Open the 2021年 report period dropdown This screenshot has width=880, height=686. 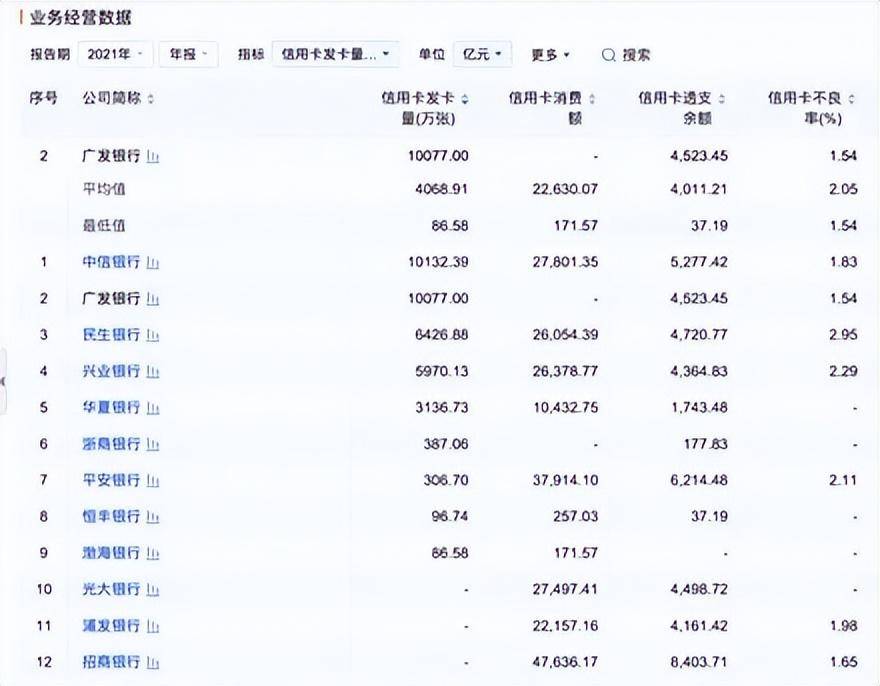tap(115, 54)
